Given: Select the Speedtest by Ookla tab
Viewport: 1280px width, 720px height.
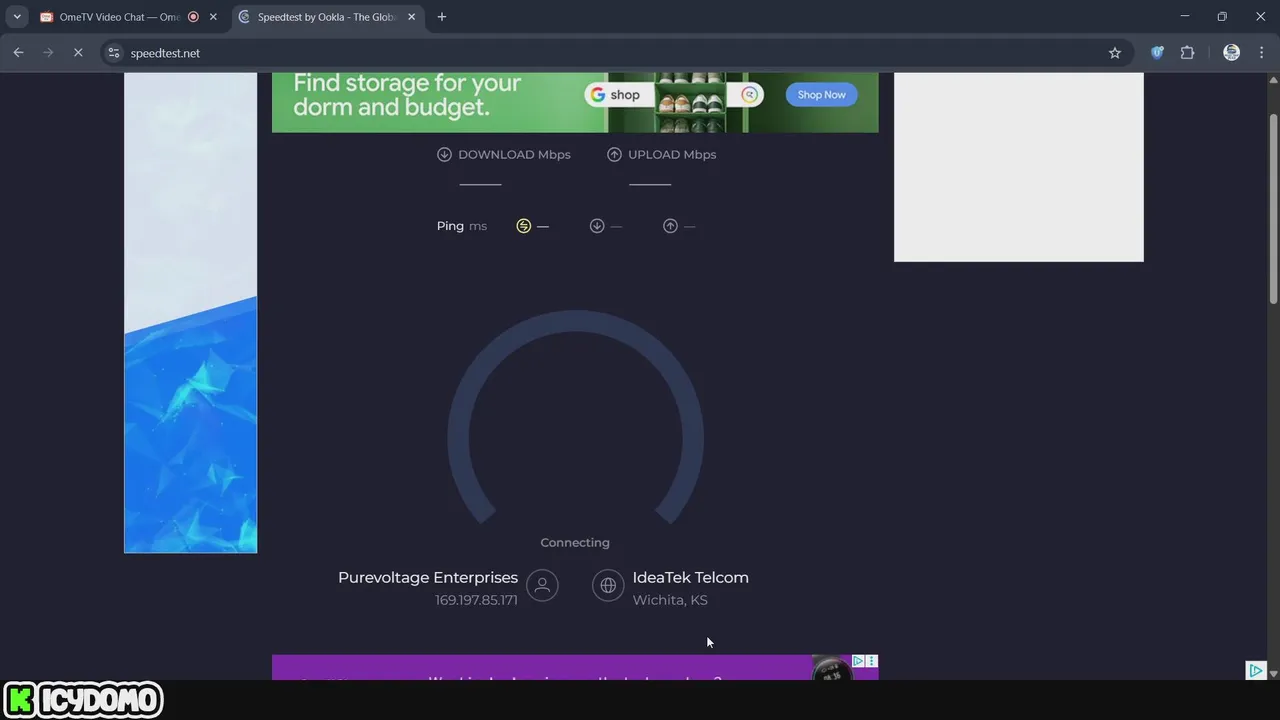Looking at the screenshot, I should [x=328, y=17].
